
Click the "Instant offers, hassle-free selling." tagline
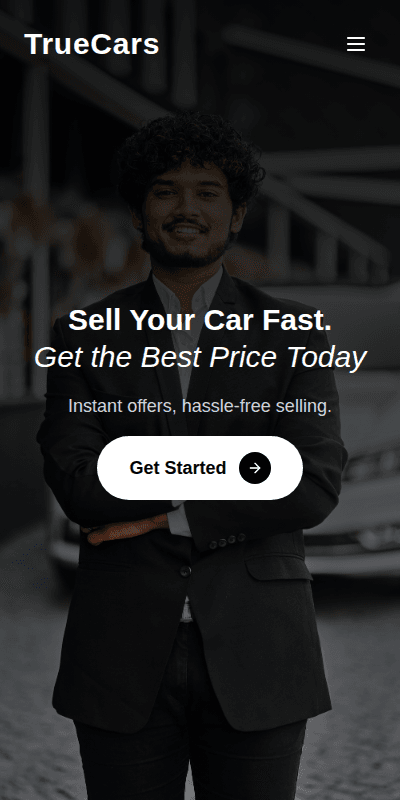(200, 407)
